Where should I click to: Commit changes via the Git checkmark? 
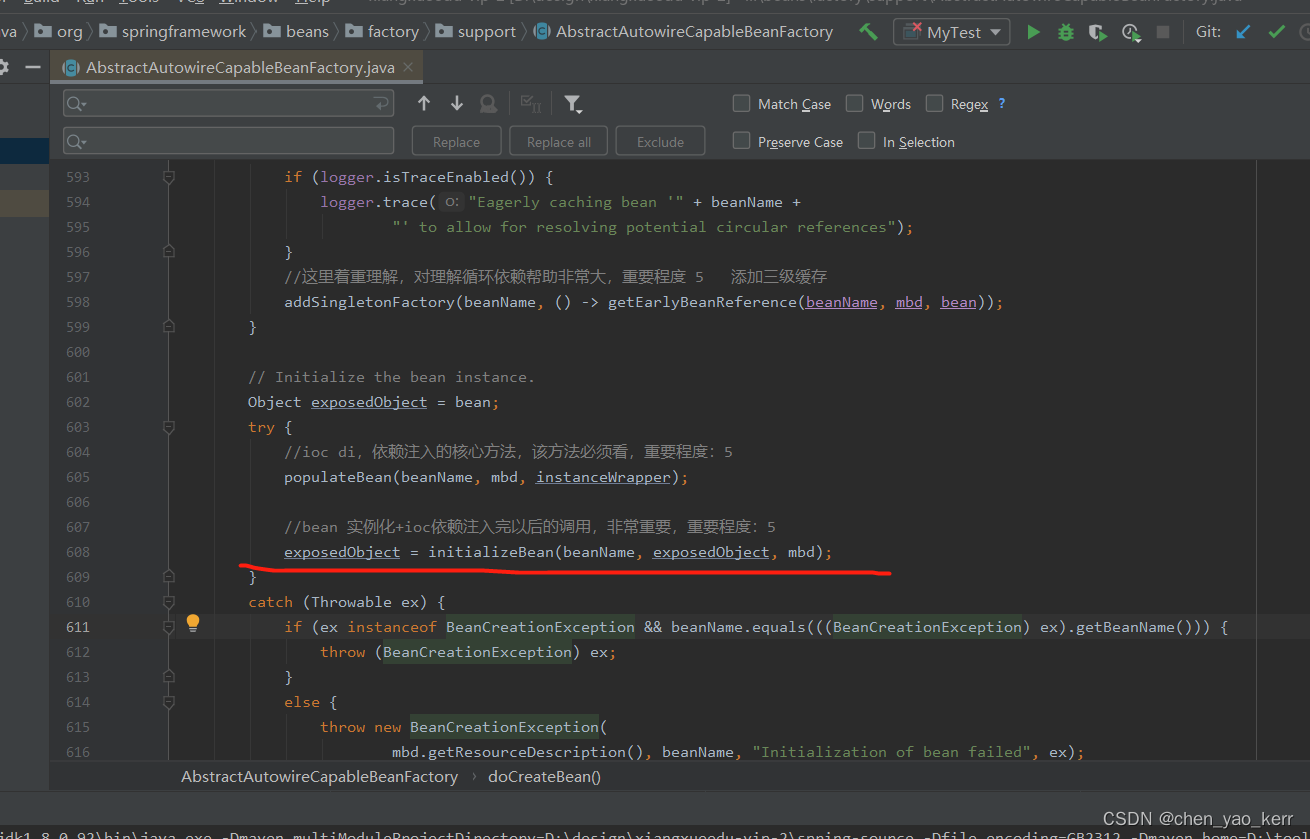pos(1276,32)
